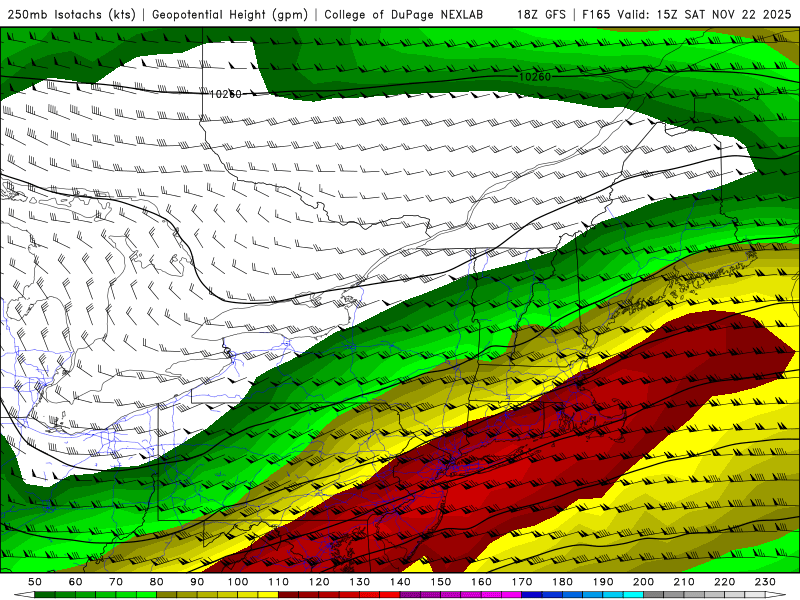
Task: Click the 'Geopotential Height (gpm)' title text
Action: 230,15
